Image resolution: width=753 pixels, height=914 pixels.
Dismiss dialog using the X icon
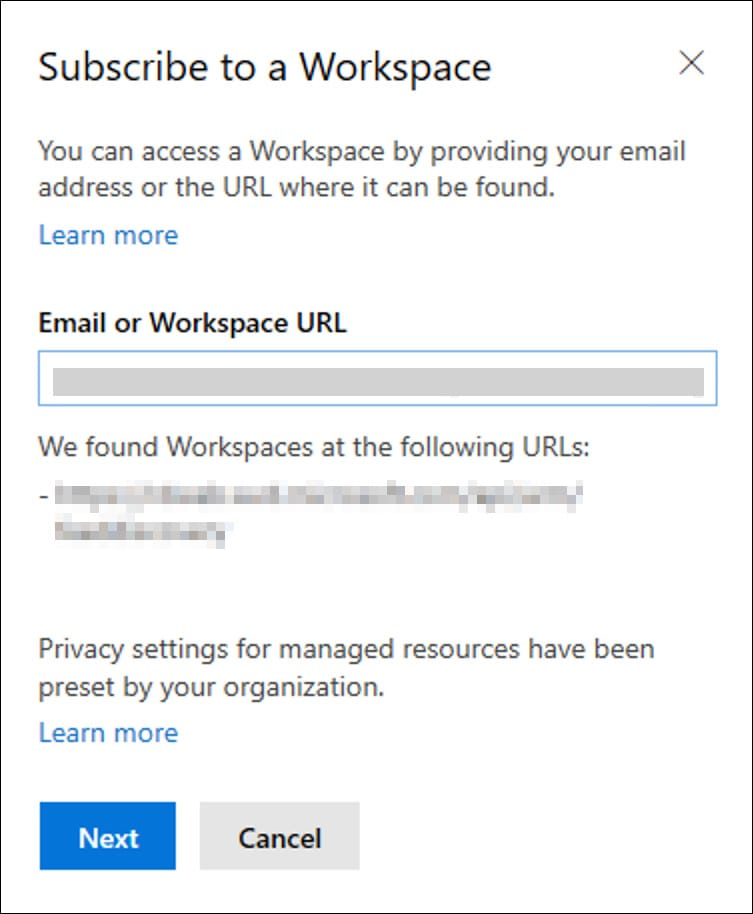click(691, 62)
